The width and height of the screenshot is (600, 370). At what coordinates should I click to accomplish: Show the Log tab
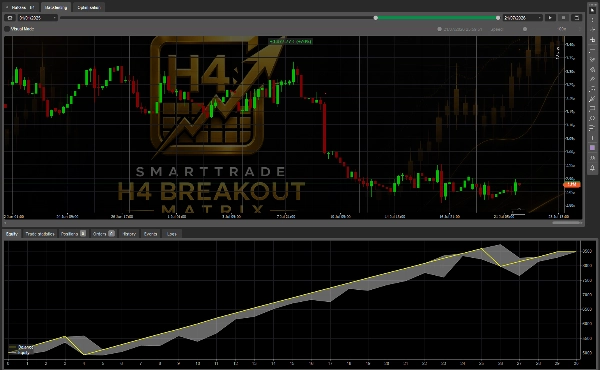(x=171, y=234)
